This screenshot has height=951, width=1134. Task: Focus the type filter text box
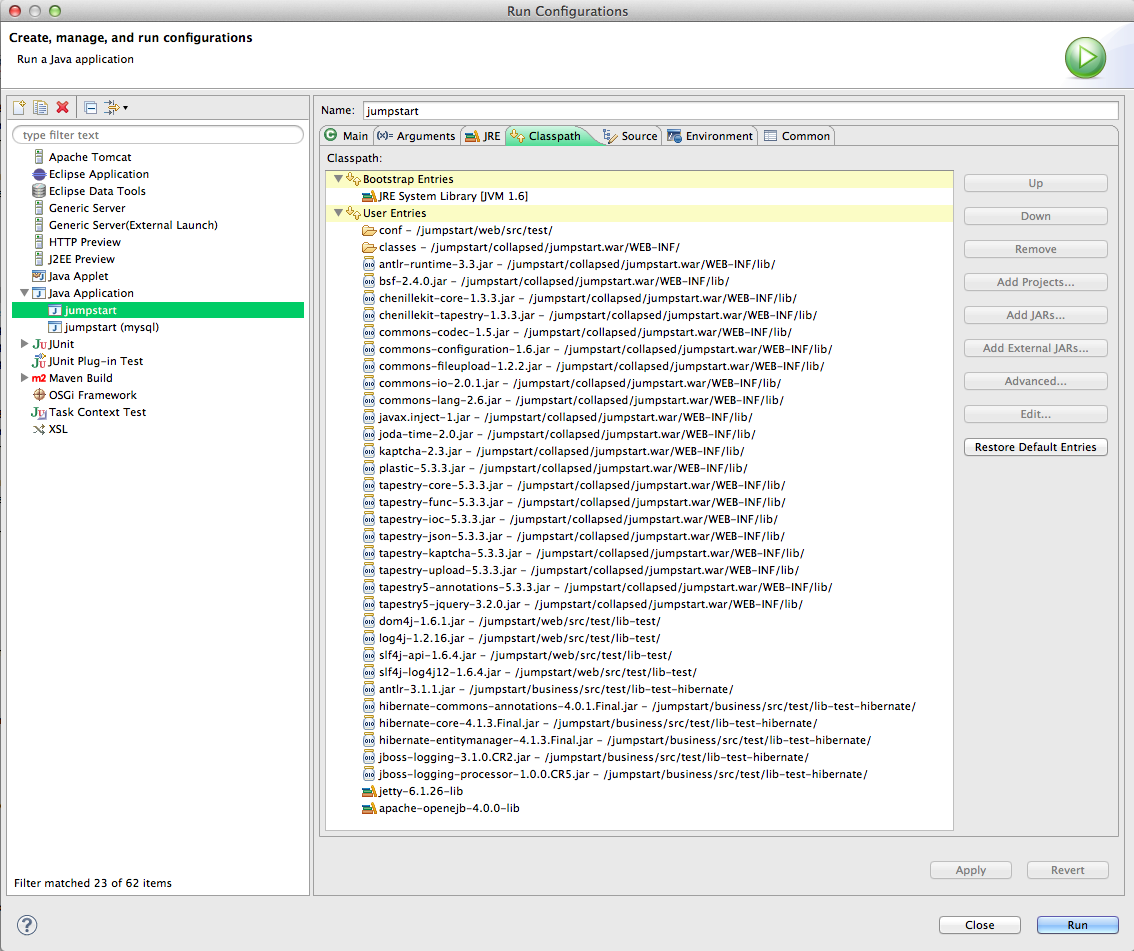point(158,135)
